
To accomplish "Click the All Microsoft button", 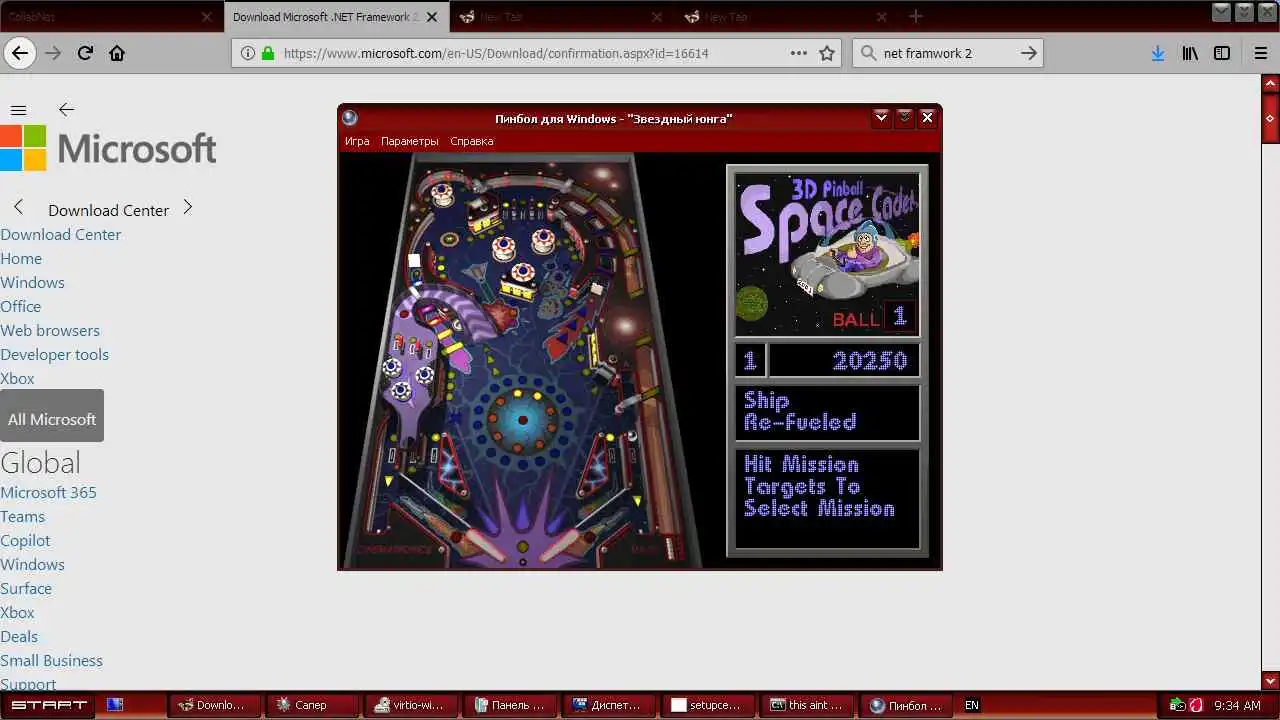I will tap(52, 416).
